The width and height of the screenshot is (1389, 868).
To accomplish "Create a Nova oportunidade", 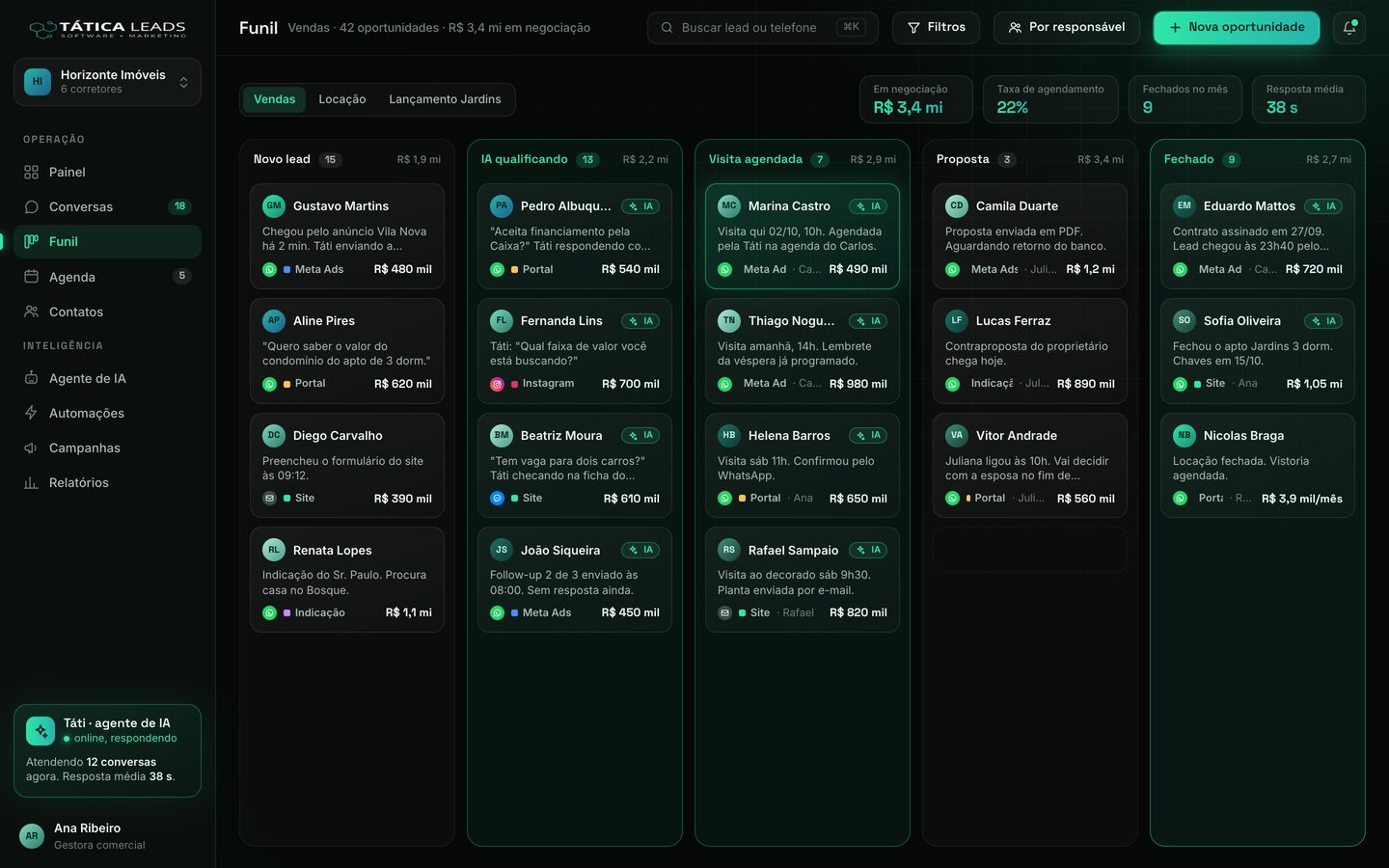I will pyautogui.click(x=1237, y=28).
